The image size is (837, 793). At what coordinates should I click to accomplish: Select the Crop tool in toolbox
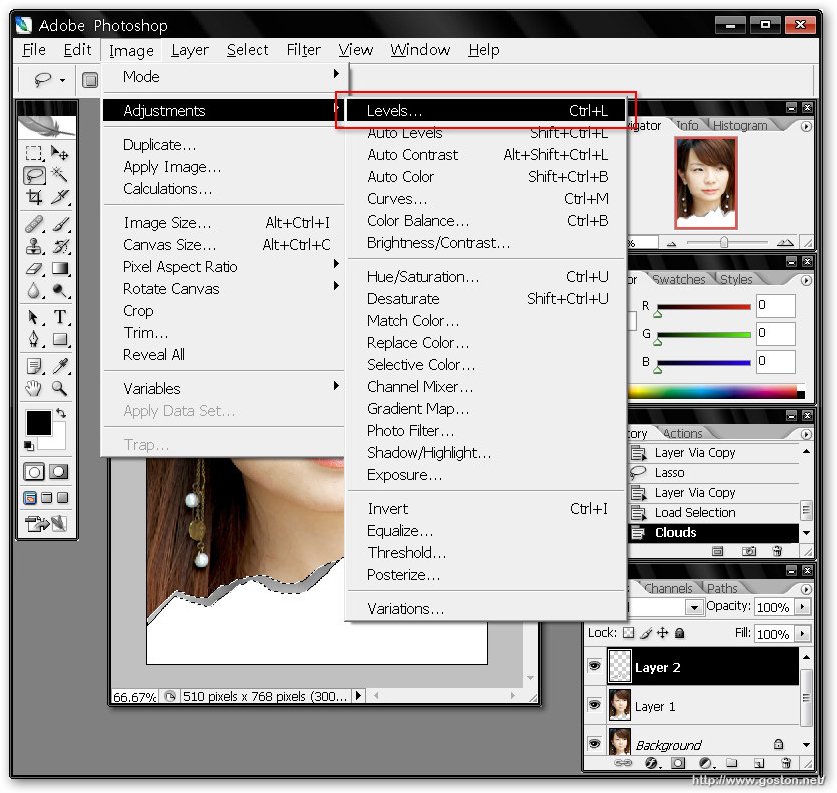34,198
